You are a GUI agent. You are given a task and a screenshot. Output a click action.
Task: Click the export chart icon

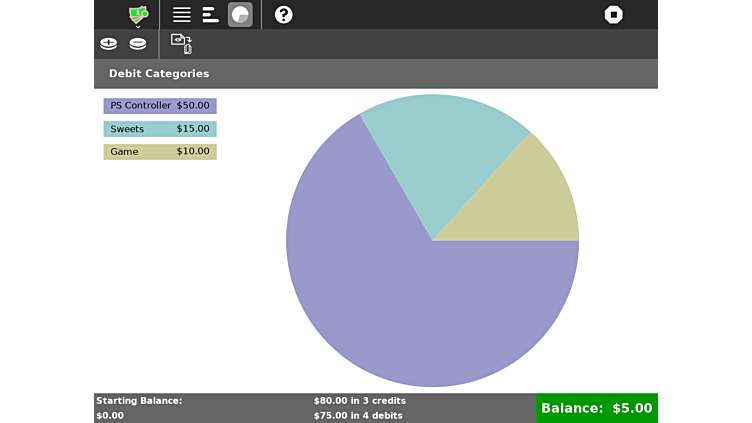coord(181,44)
